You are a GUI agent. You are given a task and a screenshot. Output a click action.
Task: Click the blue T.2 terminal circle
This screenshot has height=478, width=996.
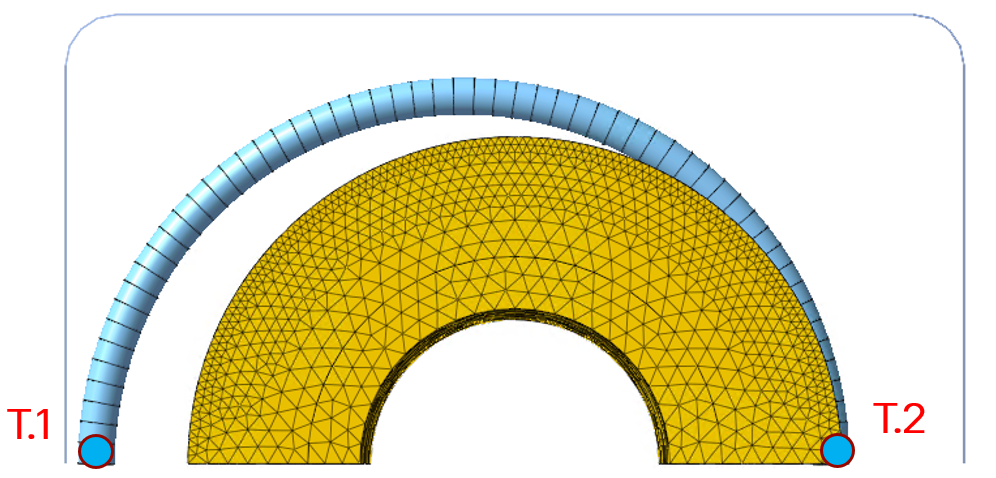(x=837, y=451)
